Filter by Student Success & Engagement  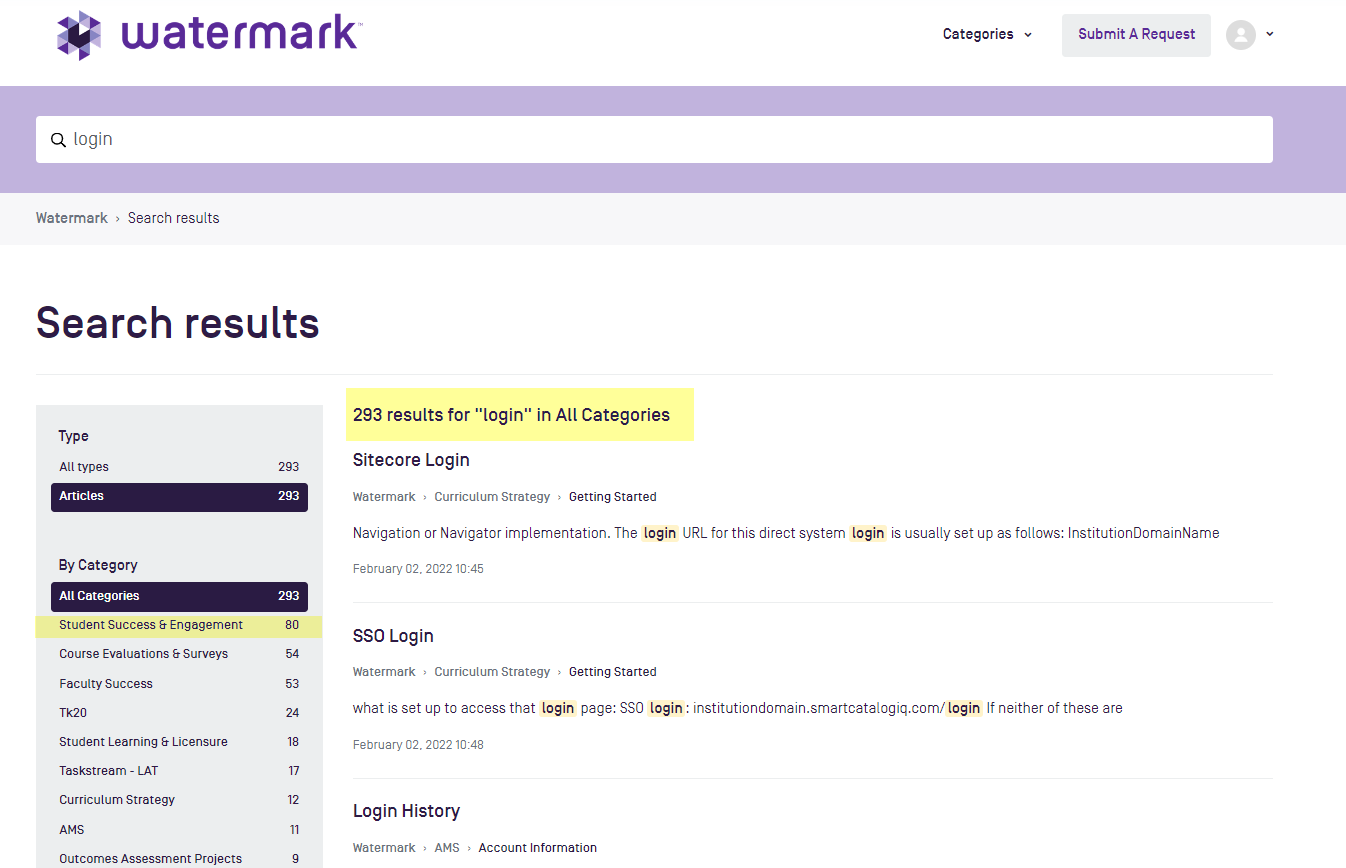coord(179,625)
